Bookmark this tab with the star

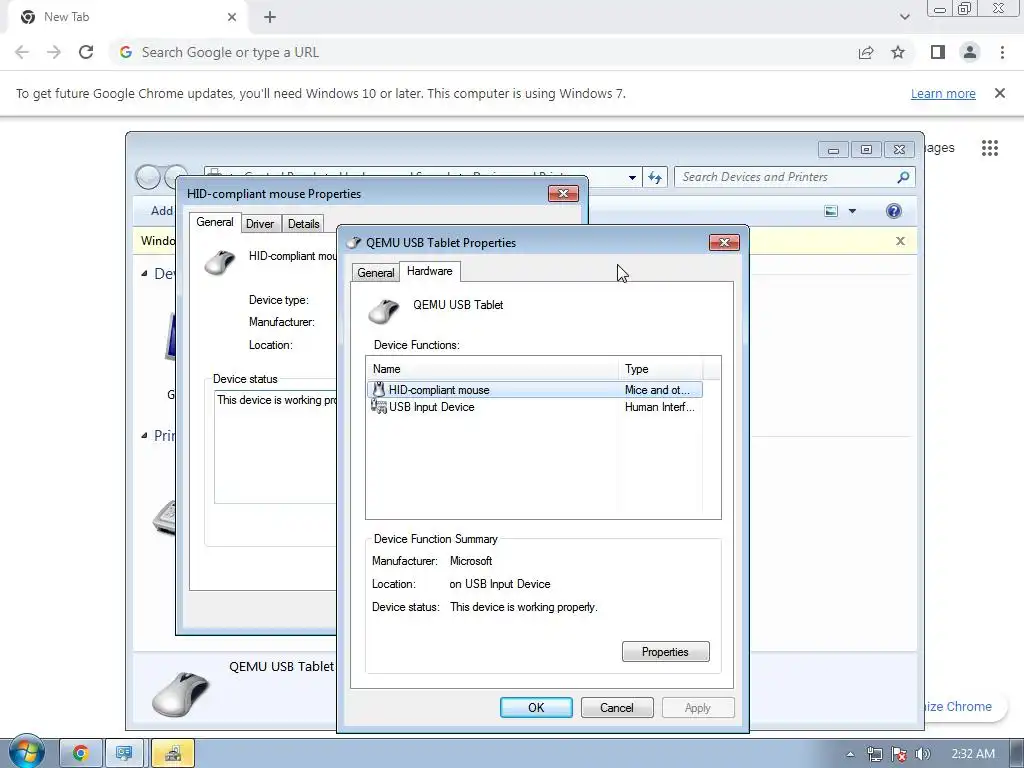[x=898, y=52]
